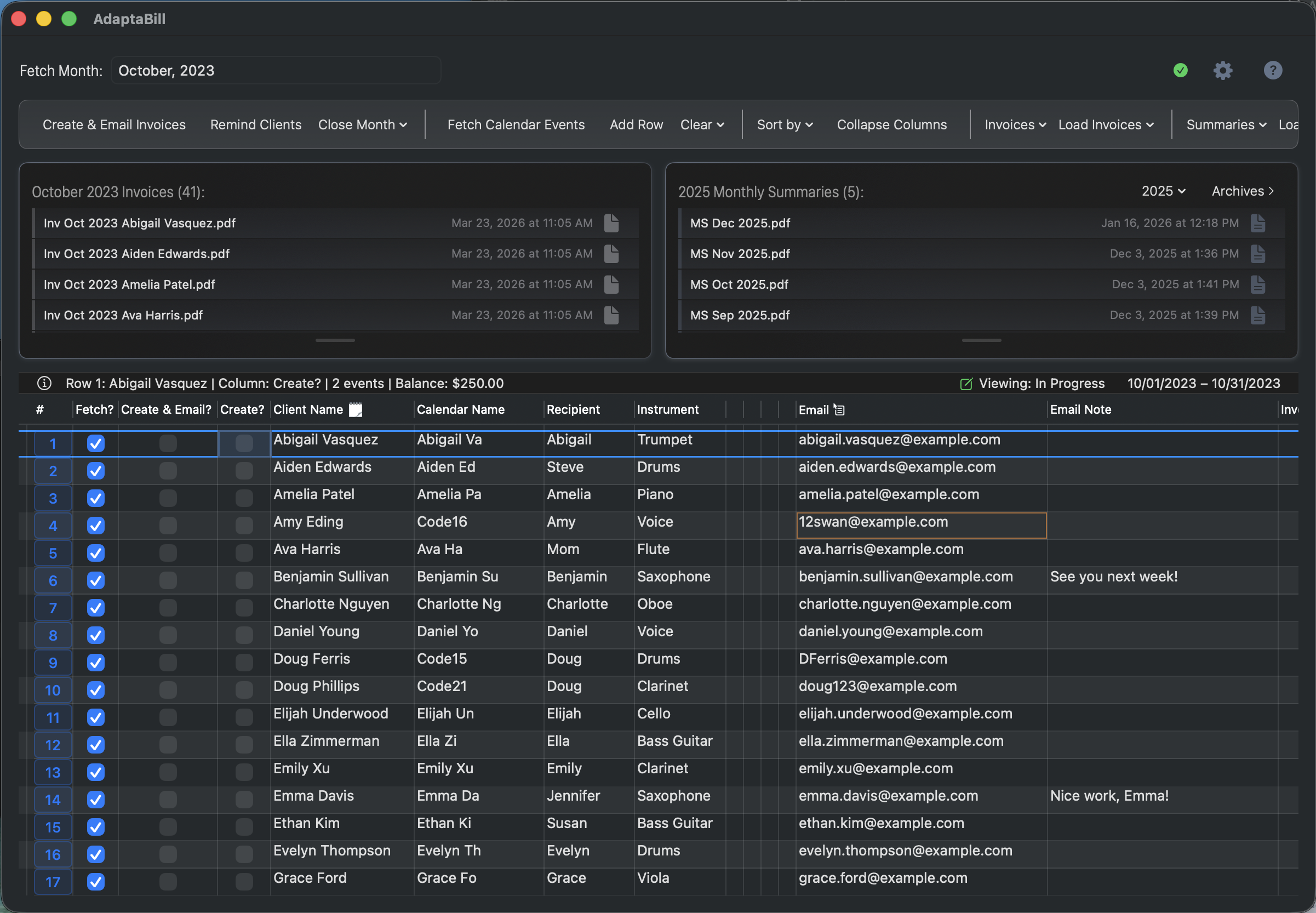Open file icon for Inv Oct 2023 Ava Harris.pdf
1316x913 pixels.
611,315
